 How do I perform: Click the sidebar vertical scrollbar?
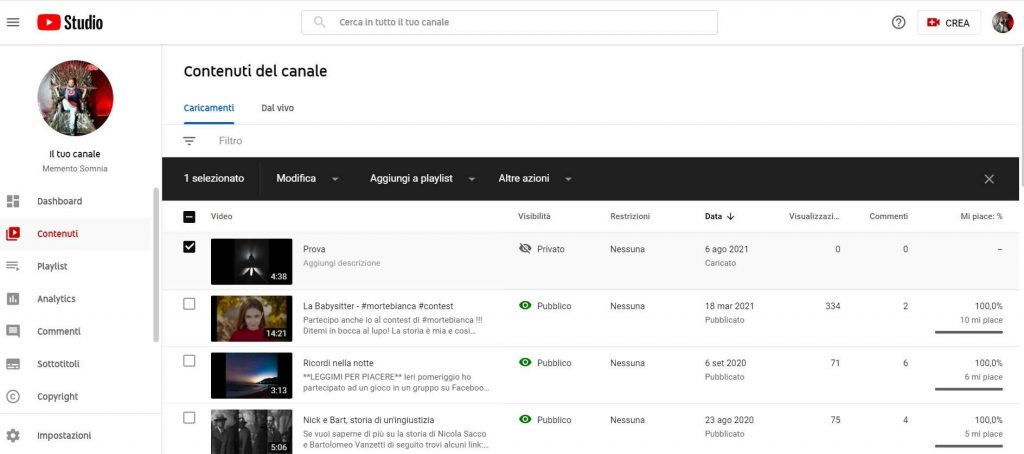tap(155, 265)
